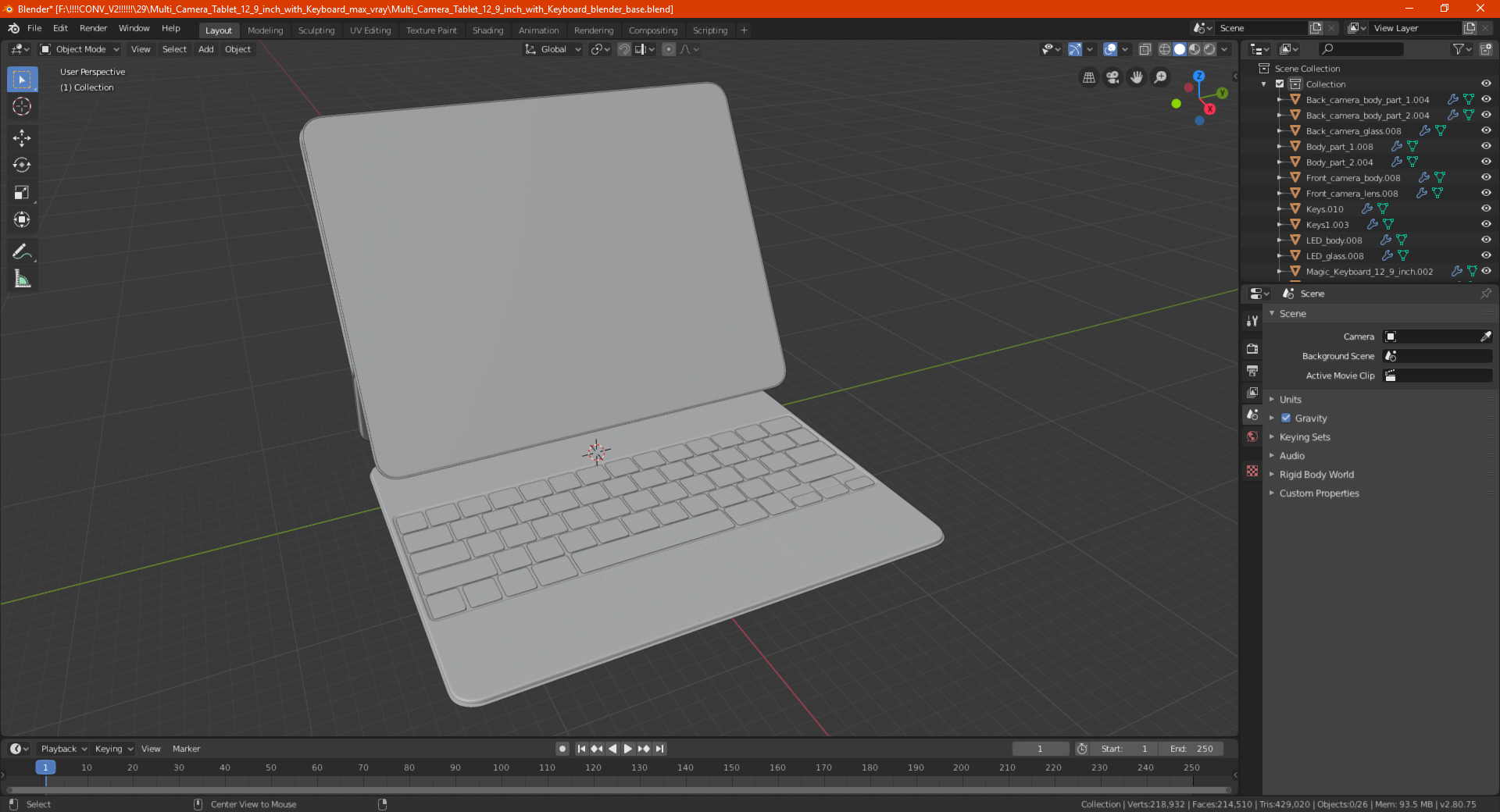Open the Render menu
Viewport: 1500px width, 812px height.
coord(93,28)
